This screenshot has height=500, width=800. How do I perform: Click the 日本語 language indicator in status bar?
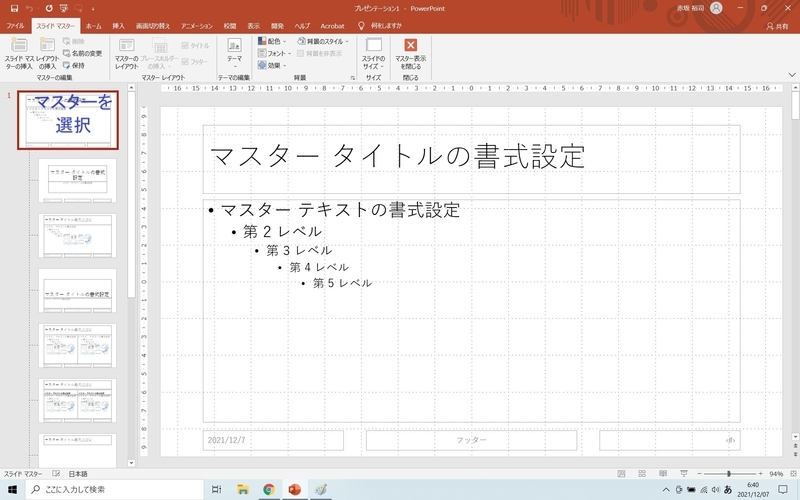tap(78, 474)
